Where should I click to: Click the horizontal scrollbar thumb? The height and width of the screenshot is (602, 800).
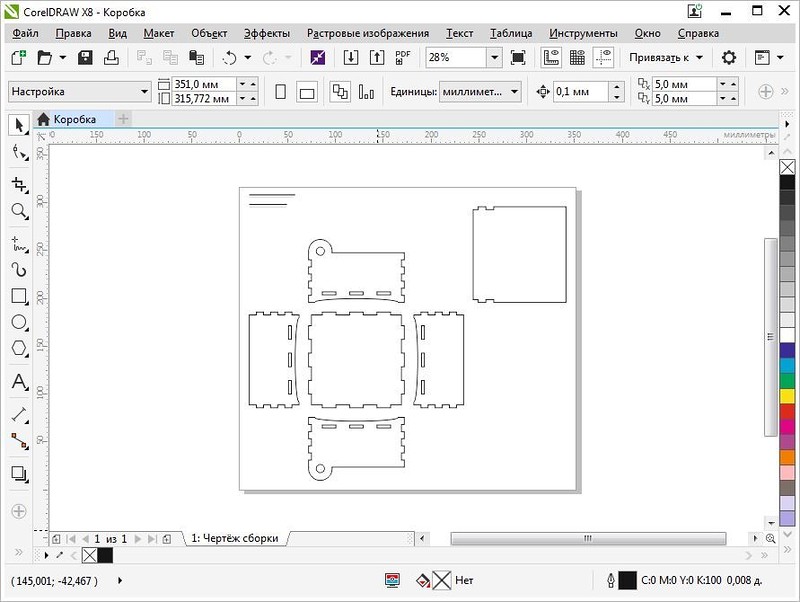coord(588,539)
